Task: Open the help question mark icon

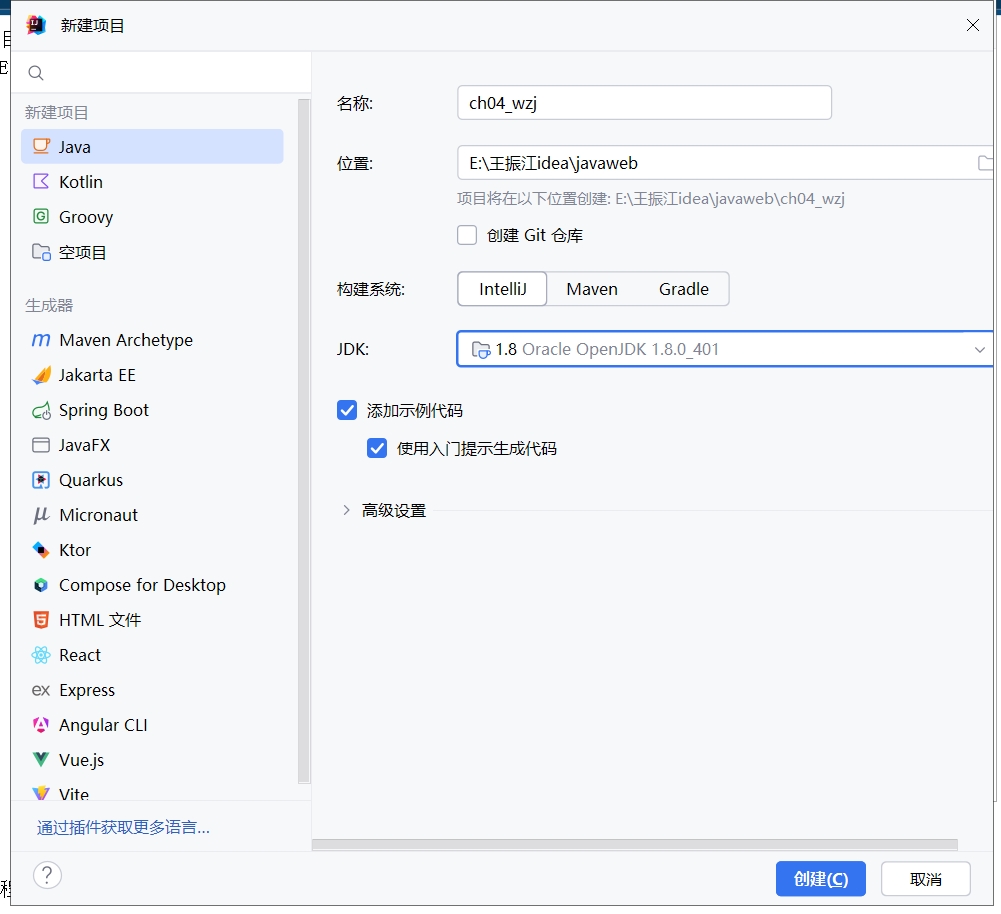Action: (47, 875)
